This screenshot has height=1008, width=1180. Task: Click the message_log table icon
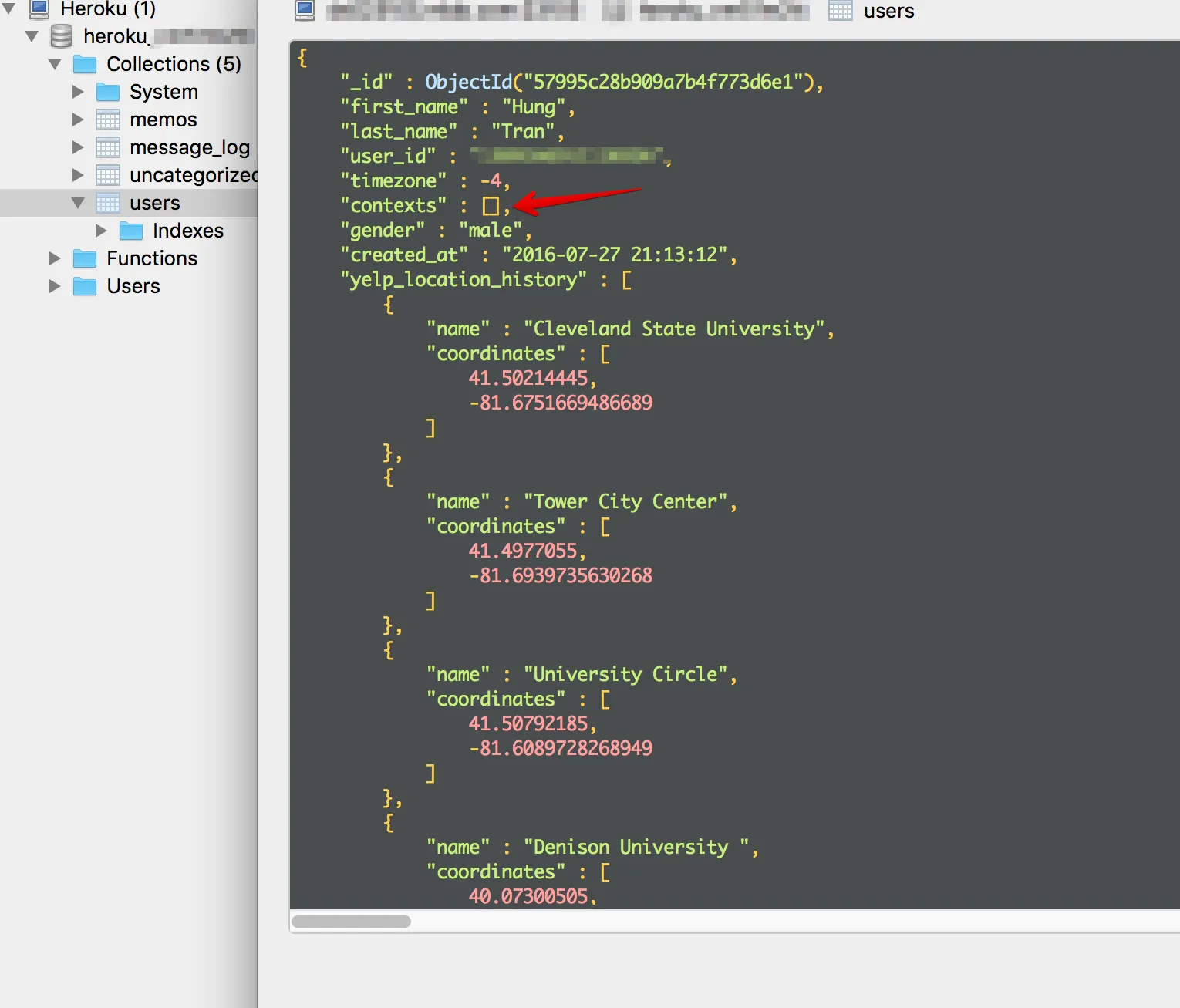[x=108, y=147]
